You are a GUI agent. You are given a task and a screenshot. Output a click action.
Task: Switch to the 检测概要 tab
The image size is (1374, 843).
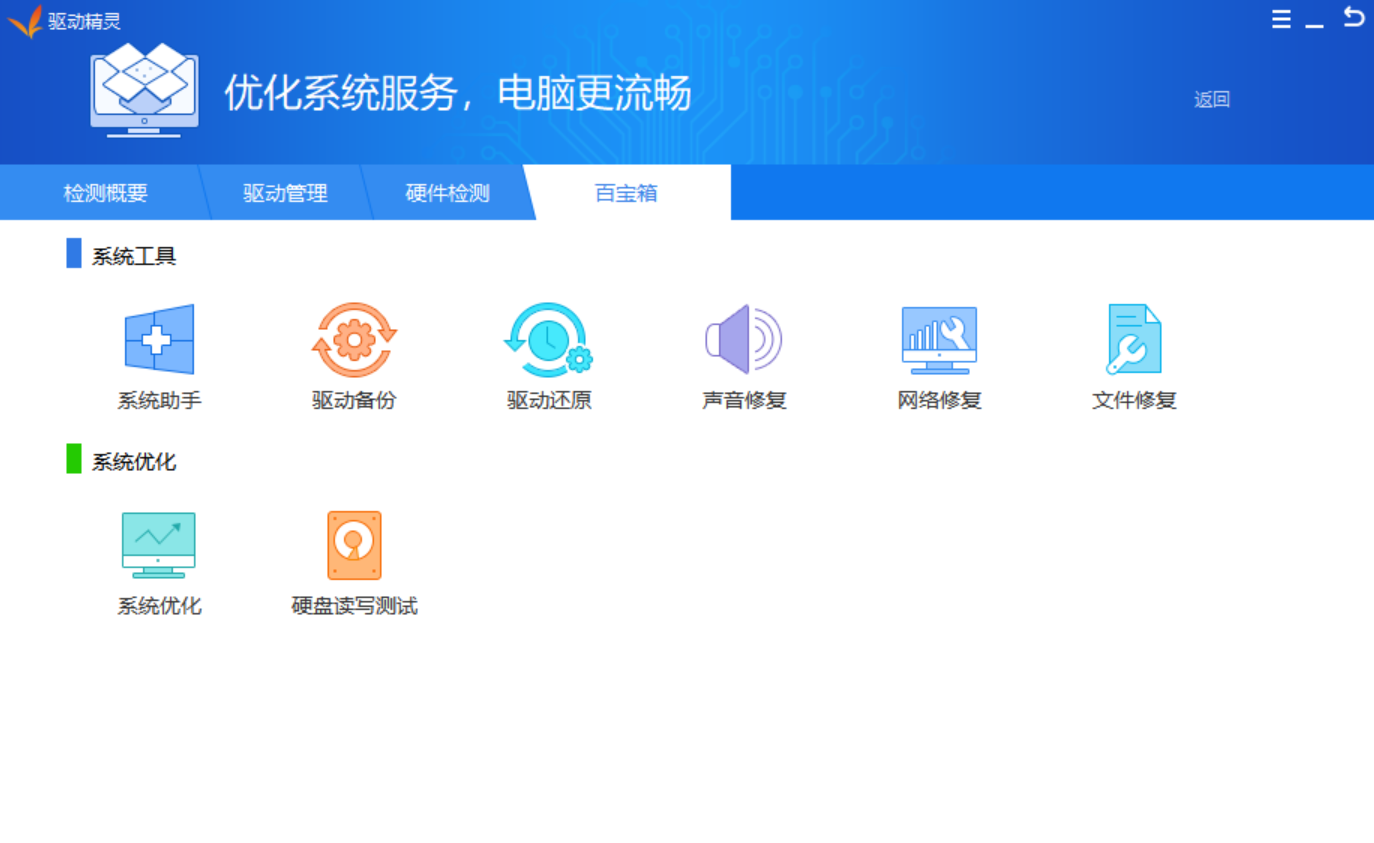click(x=105, y=193)
